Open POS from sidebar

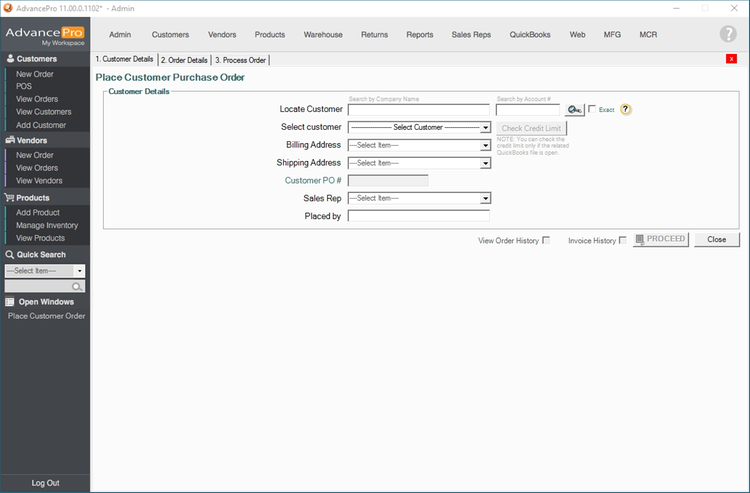click(24, 86)
